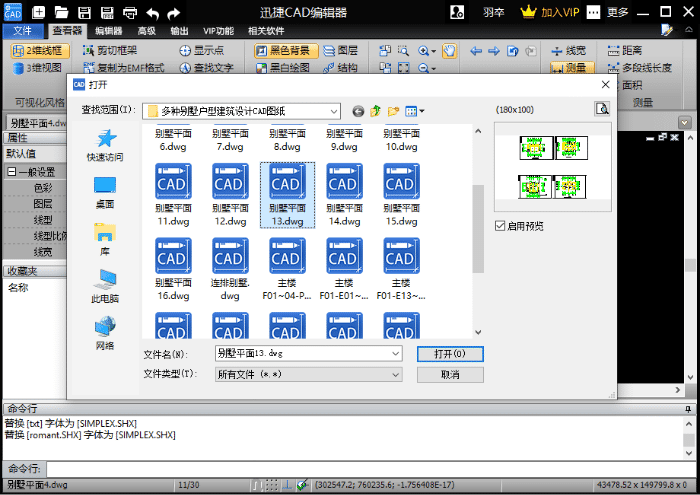Select file 别墅平面16.dwg
This screenshot has height=495, width=700.
pos(173,270)
